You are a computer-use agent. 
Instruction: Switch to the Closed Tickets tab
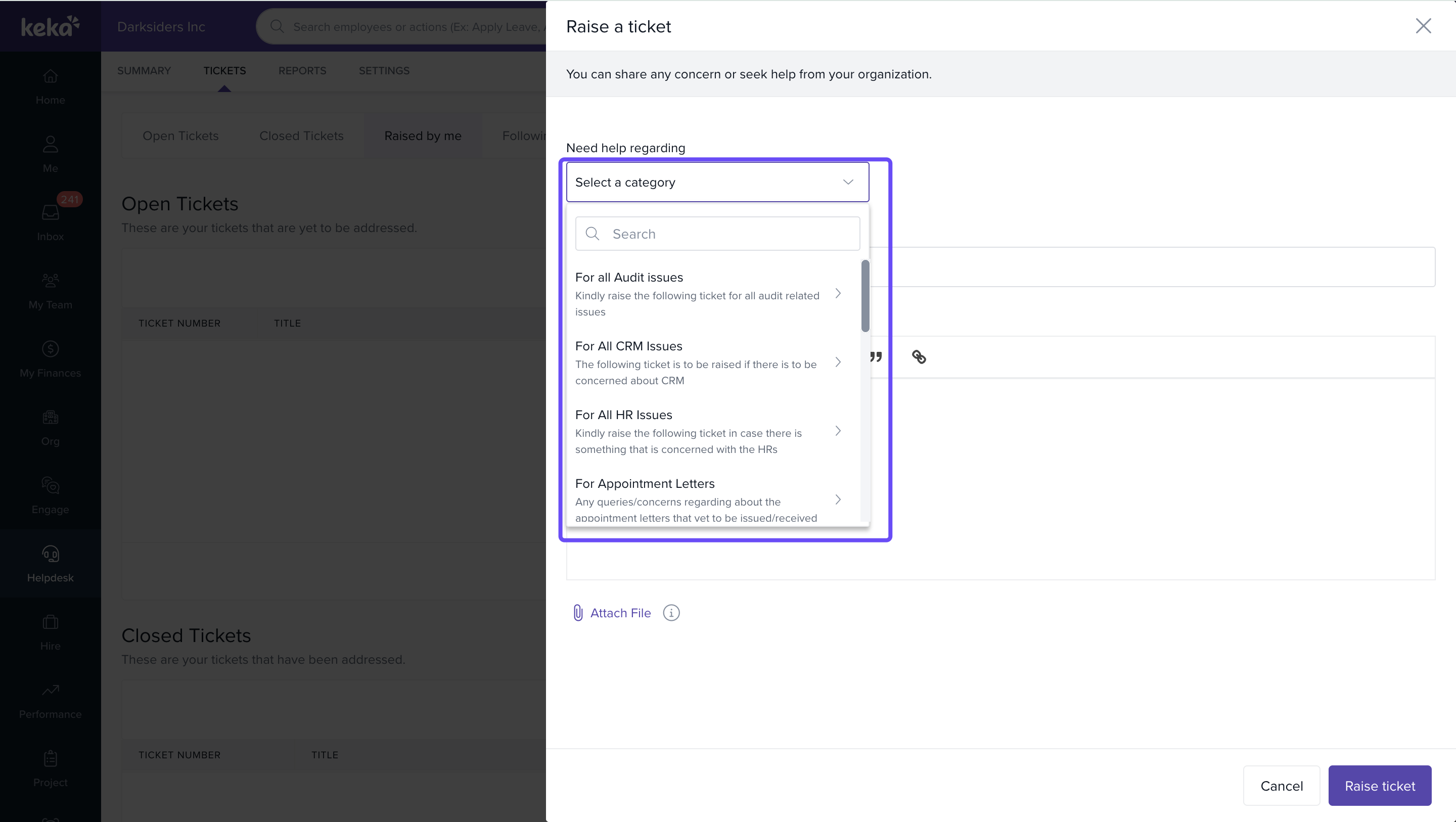[x=301, y=135]
